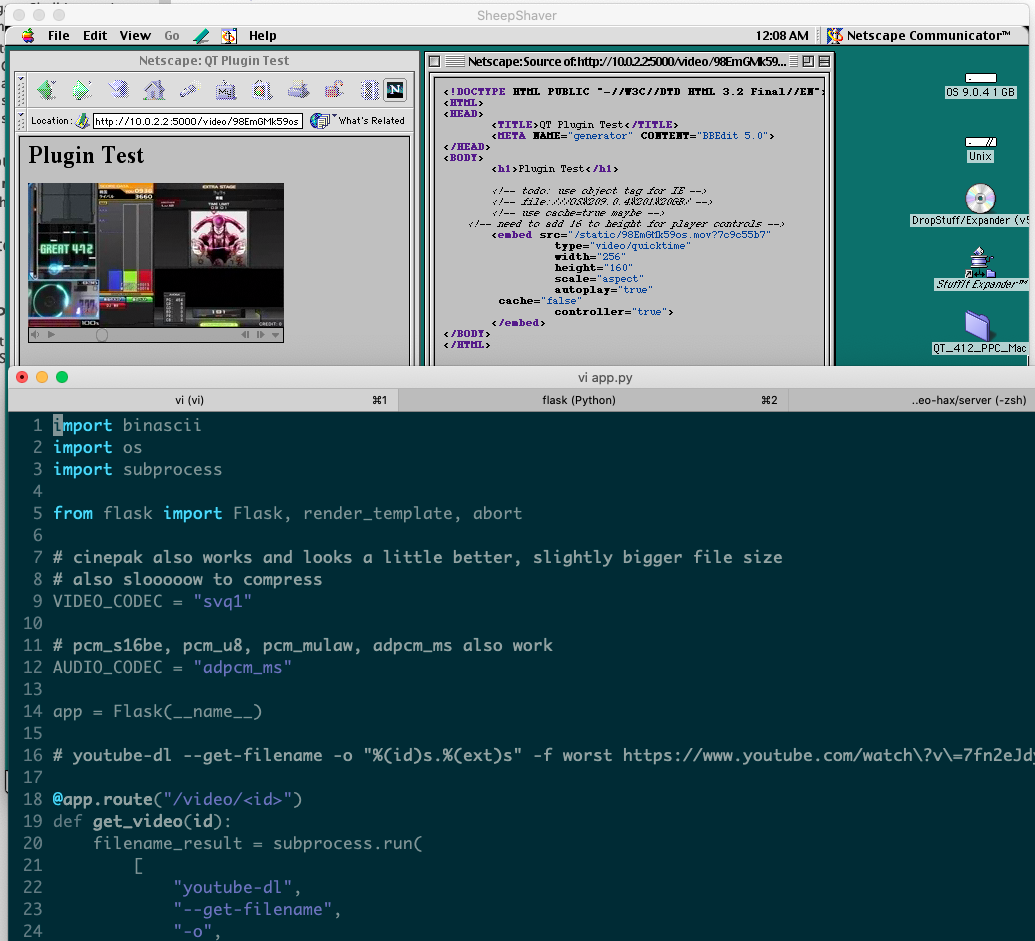The image size is (1035, 941).
Task: Print the page with the printer icon
Action: (x=298, y=90)
